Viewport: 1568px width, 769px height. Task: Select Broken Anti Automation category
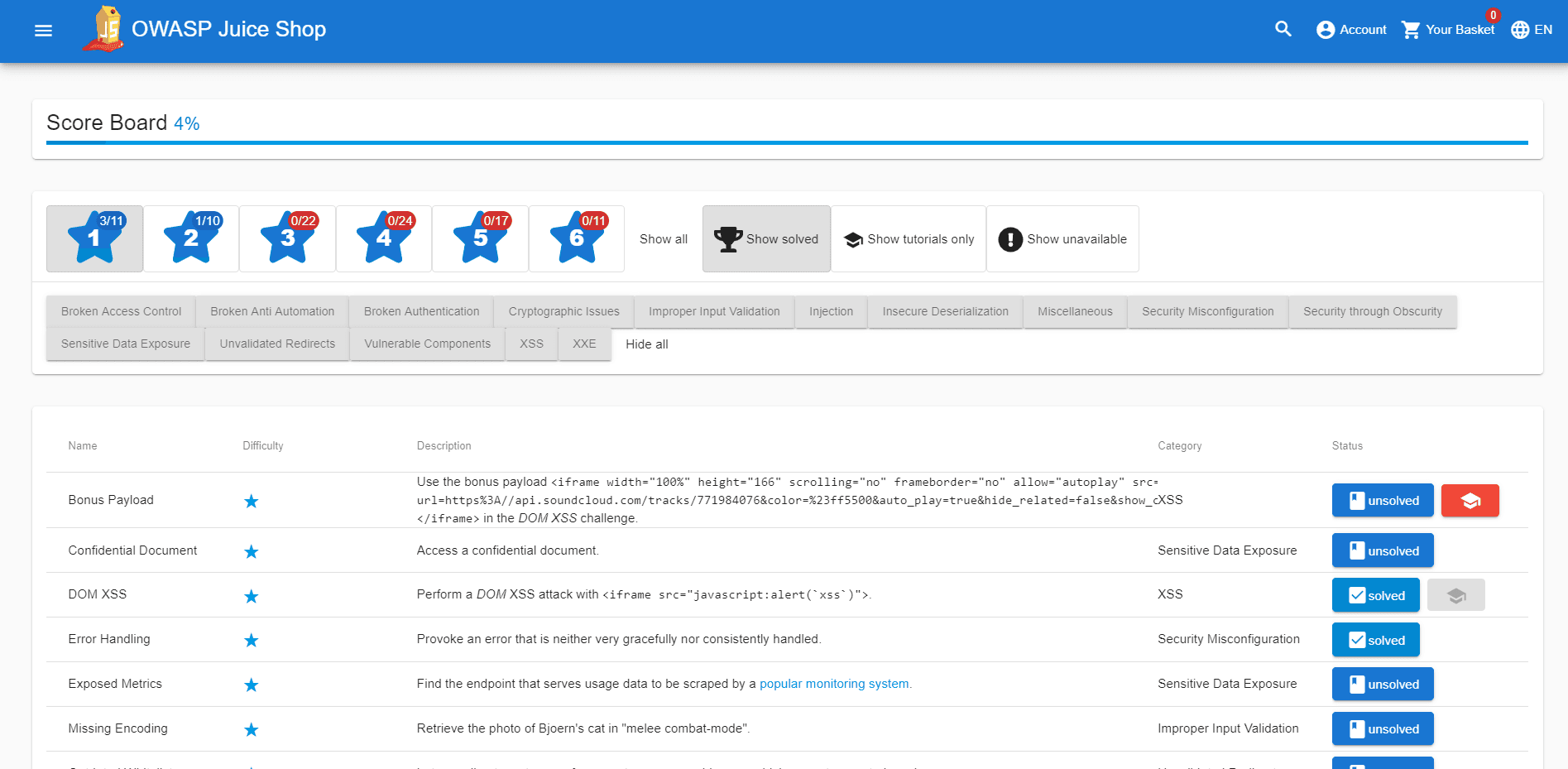tap(272, 312)
